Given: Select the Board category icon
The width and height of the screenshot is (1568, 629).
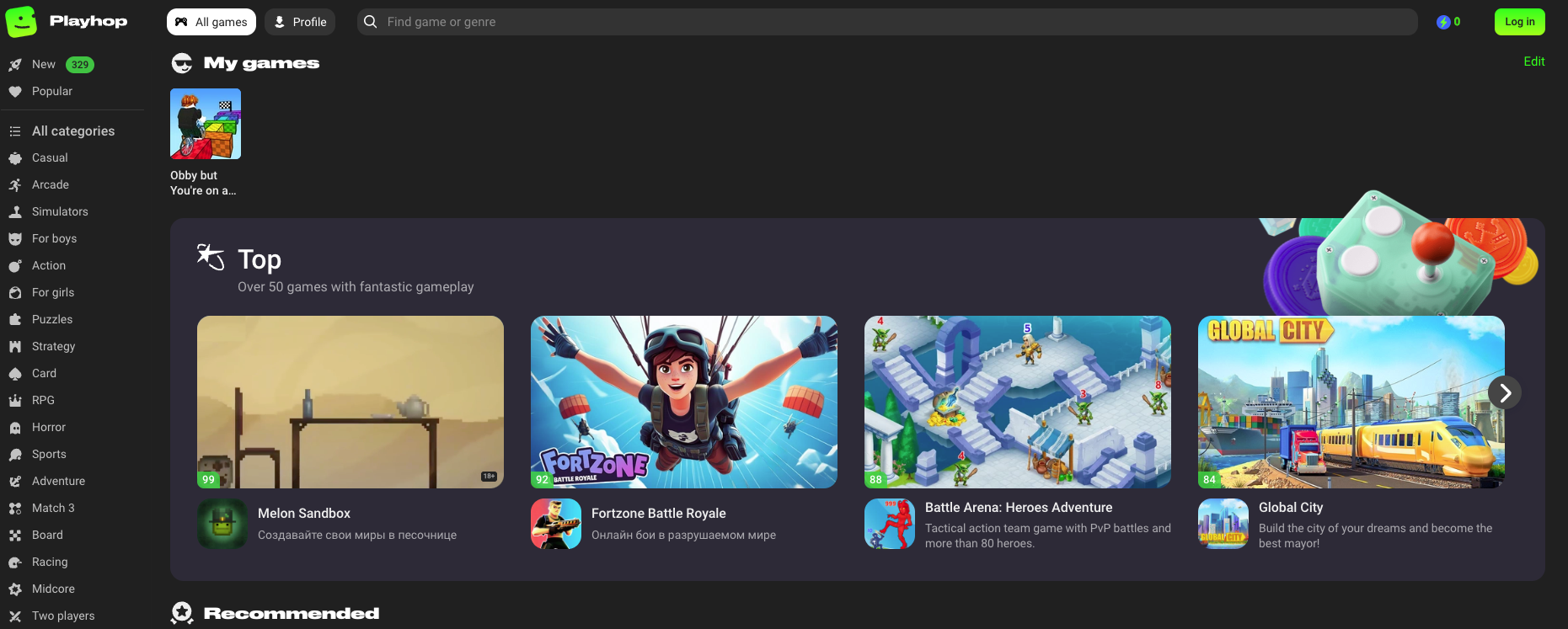Looking at the screenshot, I should (x=15, y=536).
